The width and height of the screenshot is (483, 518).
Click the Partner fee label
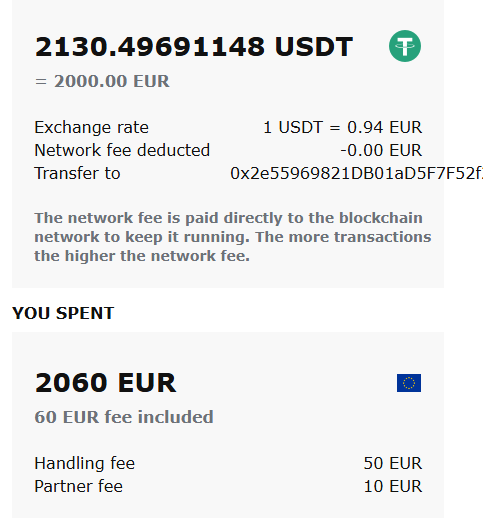[79, 486]
